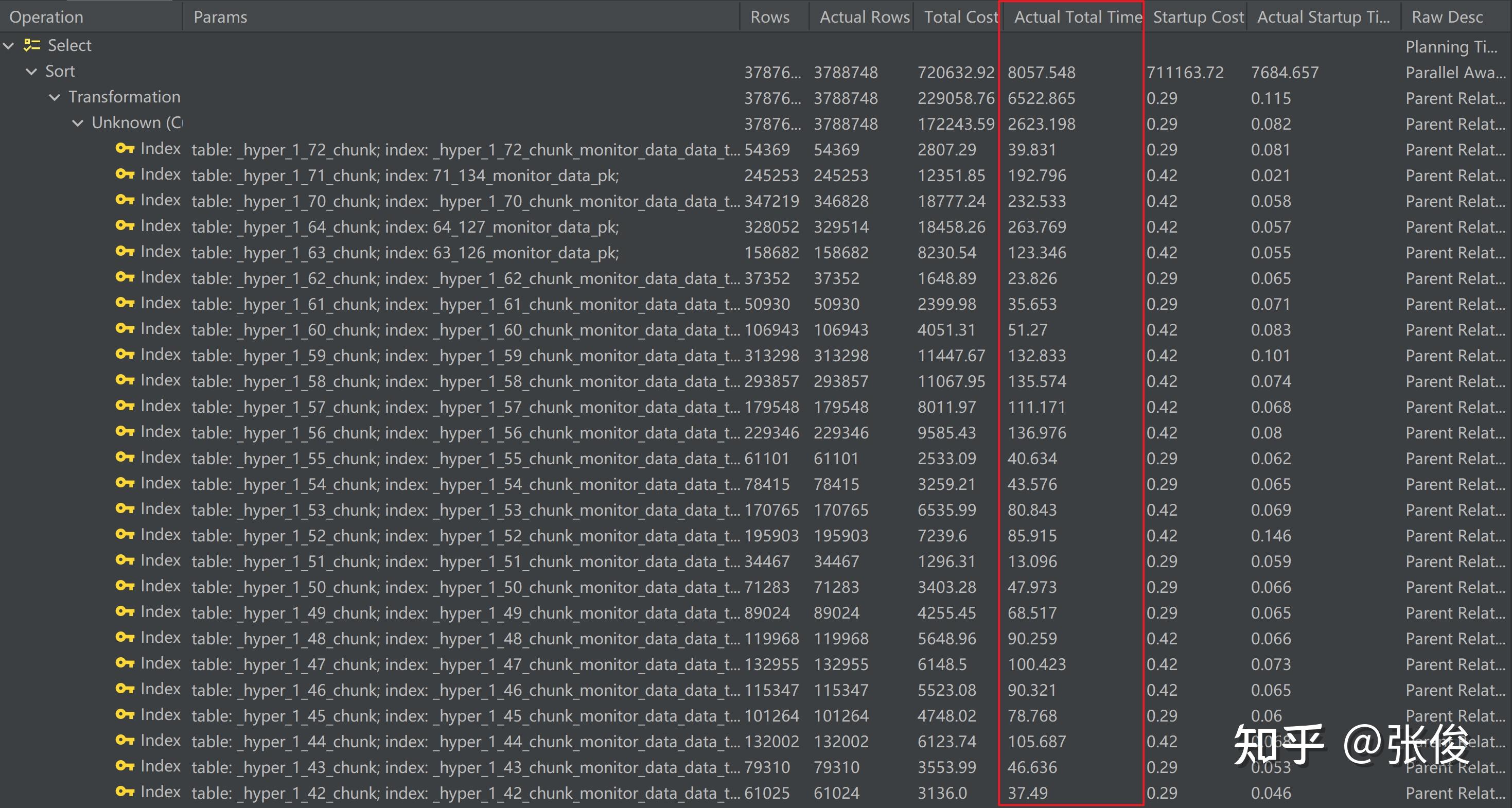Collapse the Unknown node chevron

(x=78, y=123)
